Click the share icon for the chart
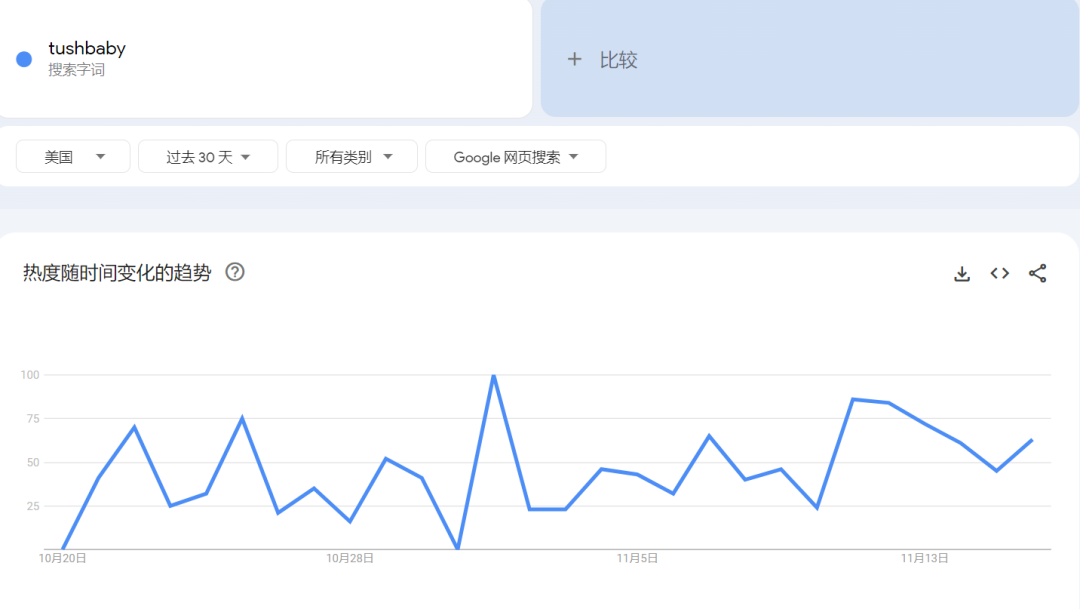The image size is (1080, 609). tap(1037, 274)
